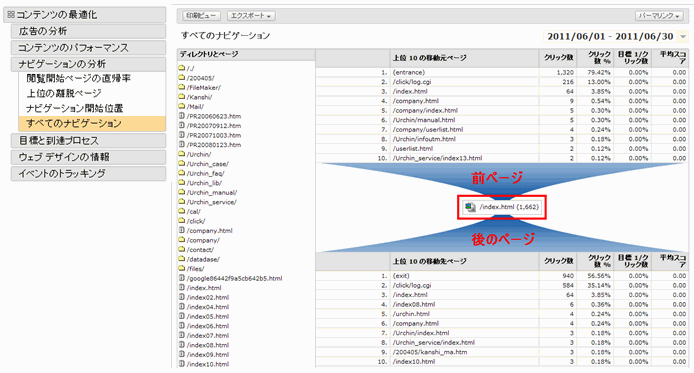
Task: Click the 上位 10 の移動先ページ column header
Action: point(429,261)
